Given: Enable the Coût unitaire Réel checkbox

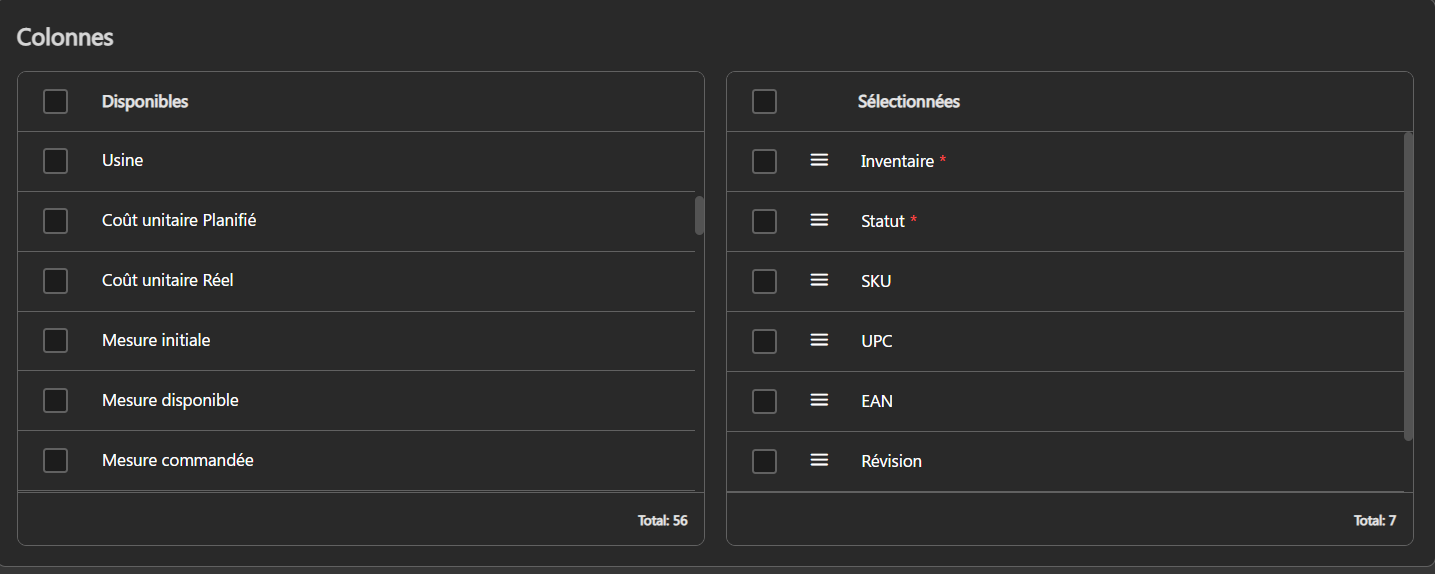Looking at the screenshot, I should 55,280.
